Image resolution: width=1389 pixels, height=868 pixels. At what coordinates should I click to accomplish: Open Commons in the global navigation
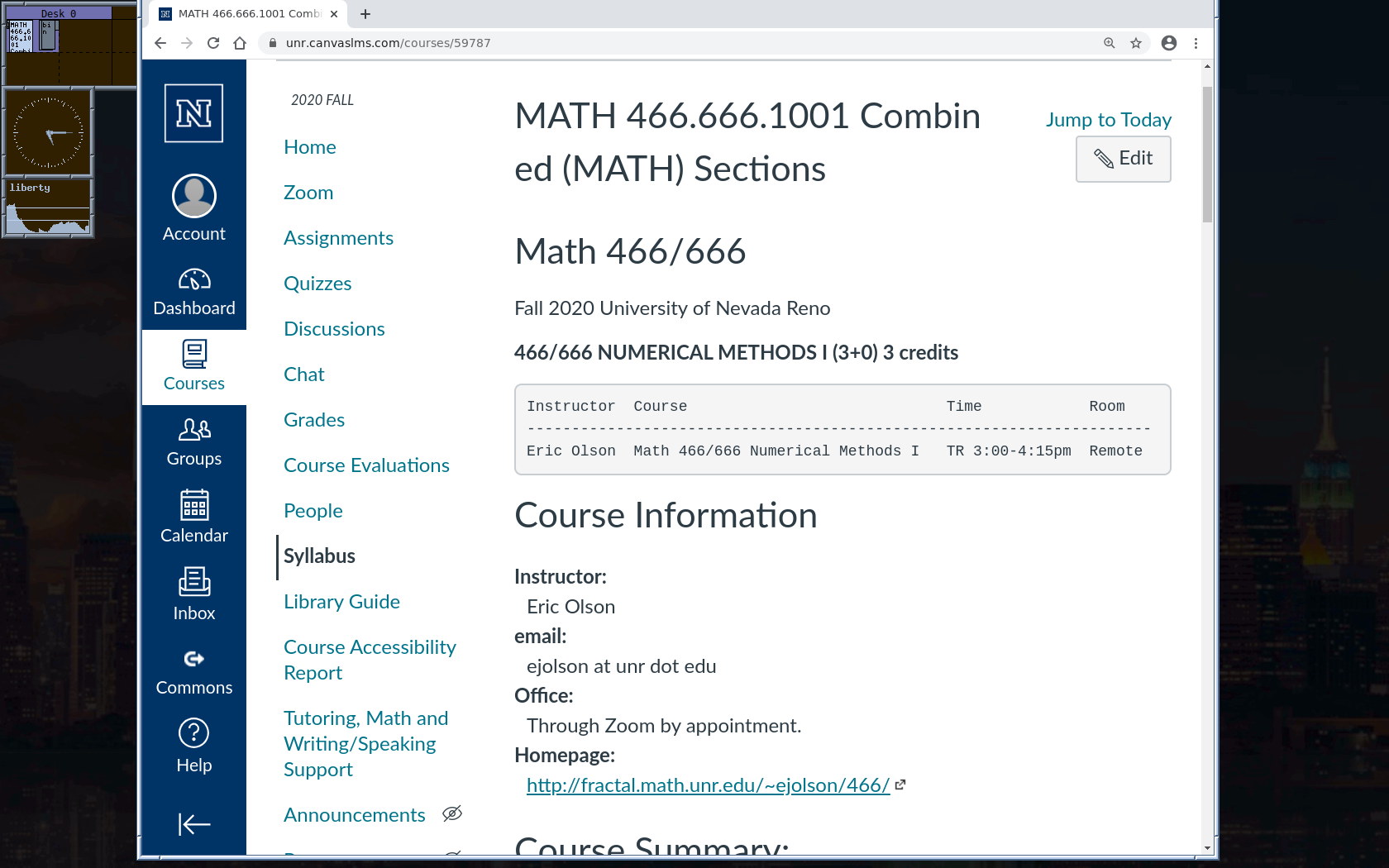(x=193, y=671)
